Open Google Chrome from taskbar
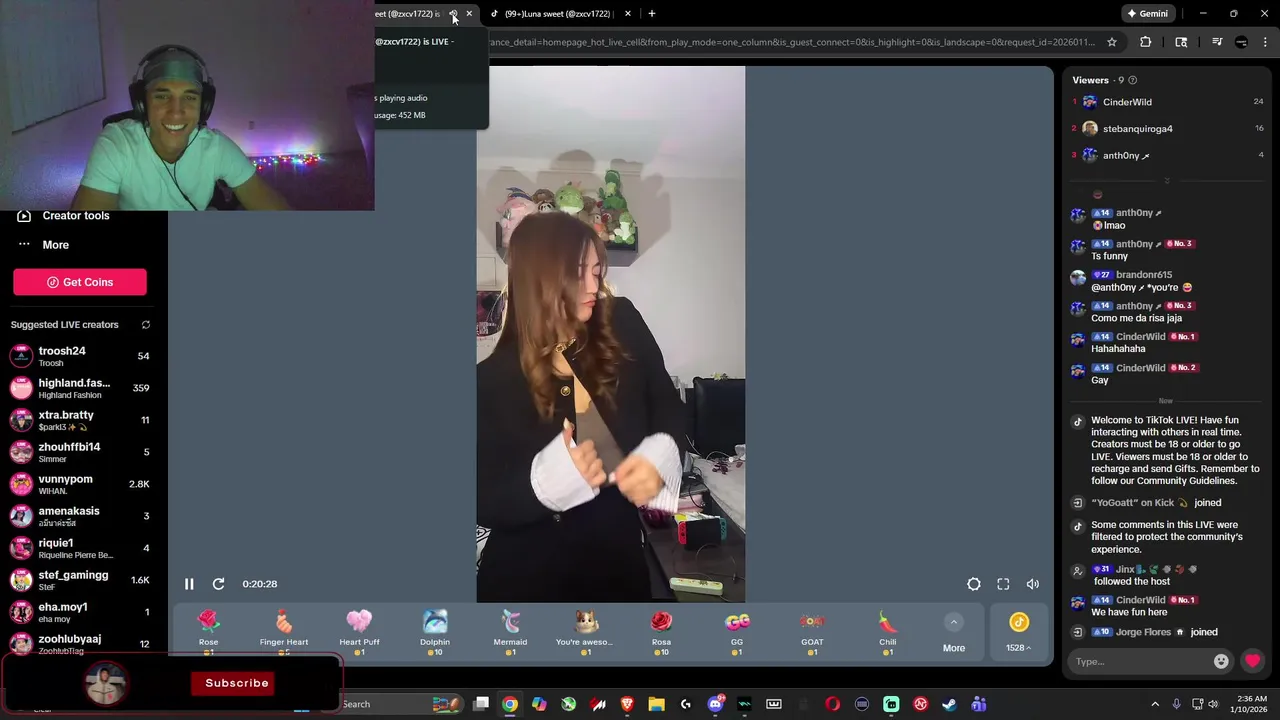This screenshot has height=720, width=1280. [510, 704]
